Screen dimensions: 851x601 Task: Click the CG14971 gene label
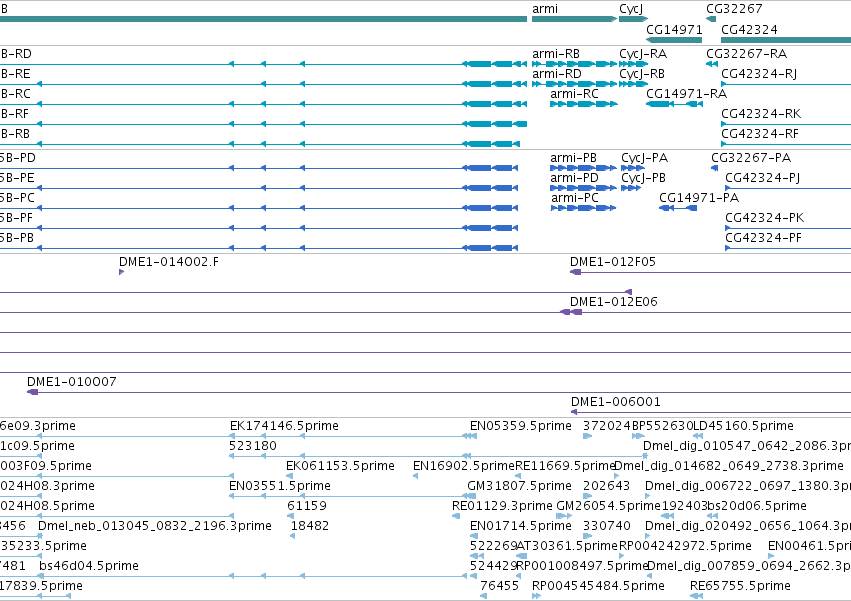[x=674, y=29]
